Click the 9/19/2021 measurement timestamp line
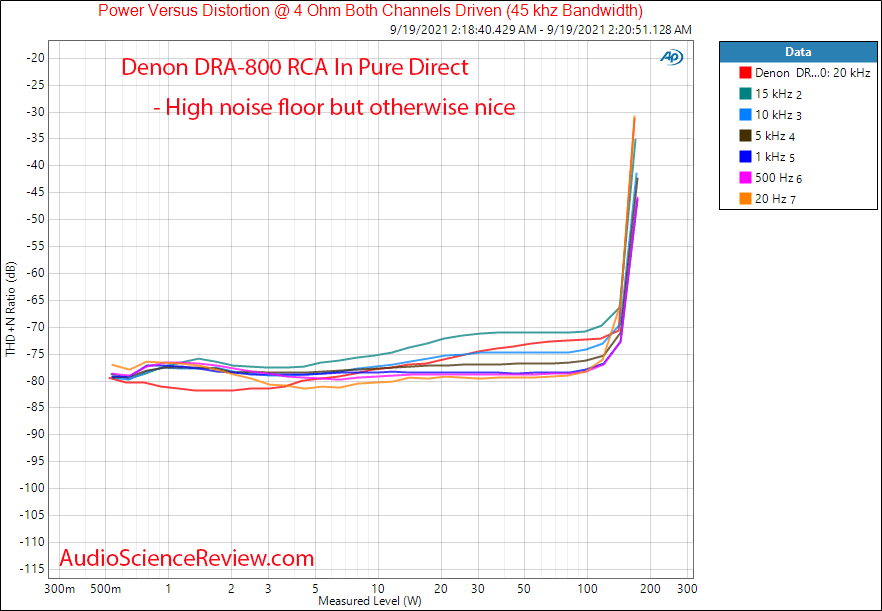The width and height of the screenshot is (882, 611). (541, 30)
